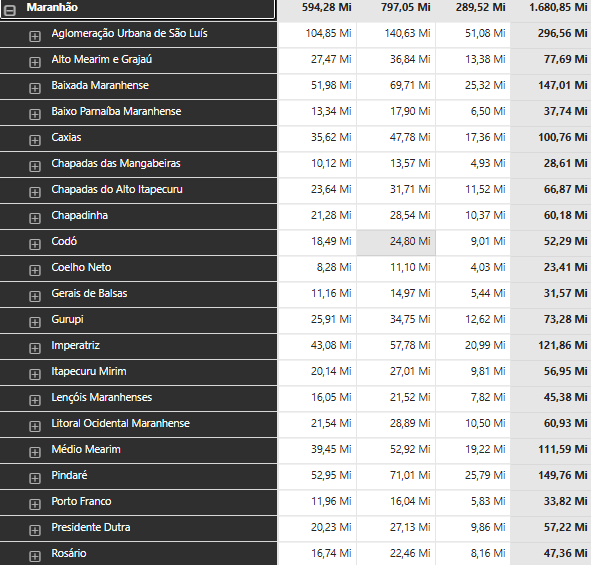Select Litoral Ocidental Maranhense row label
The width and height of the screenshot is (591, 565).
[x=121, y=423]
